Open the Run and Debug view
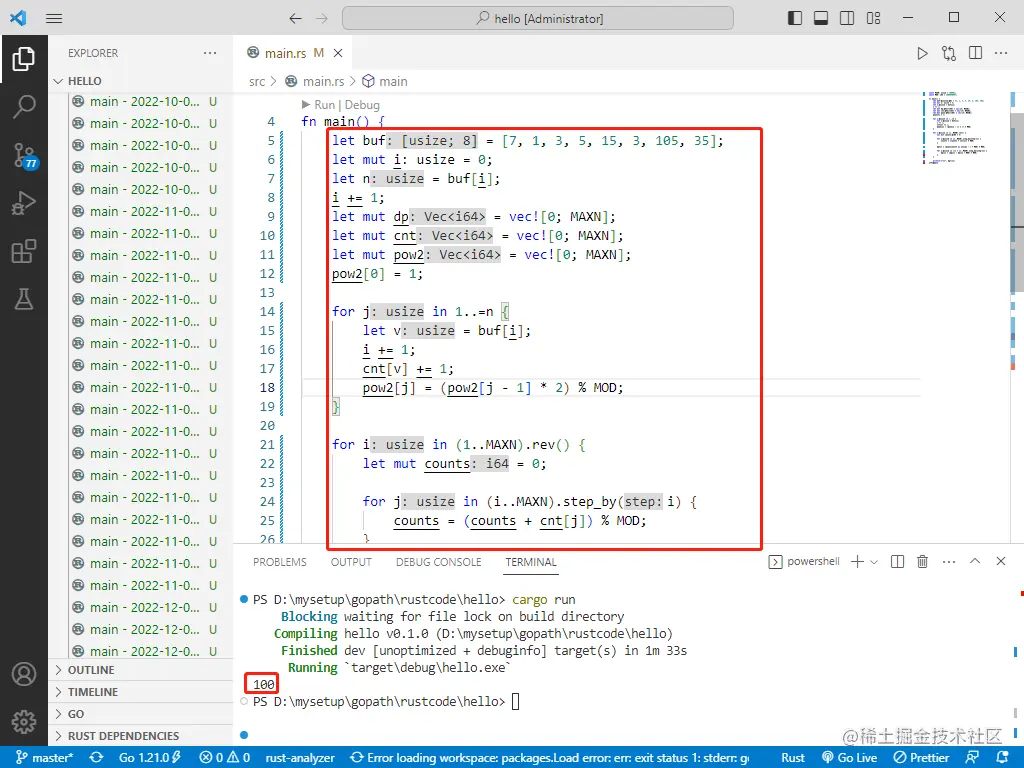 click(24, 203)
